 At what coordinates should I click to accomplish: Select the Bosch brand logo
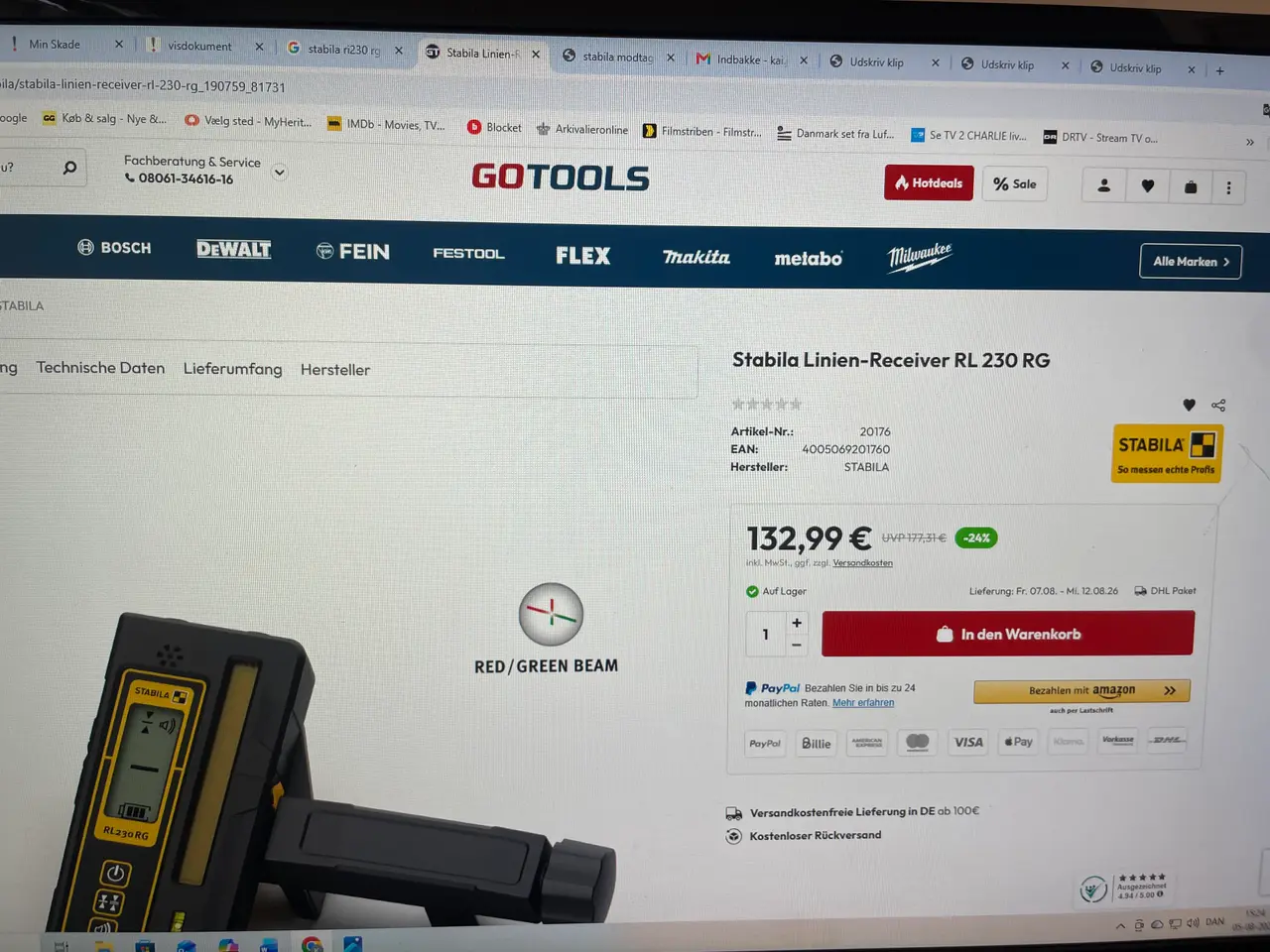pos(114,247)
